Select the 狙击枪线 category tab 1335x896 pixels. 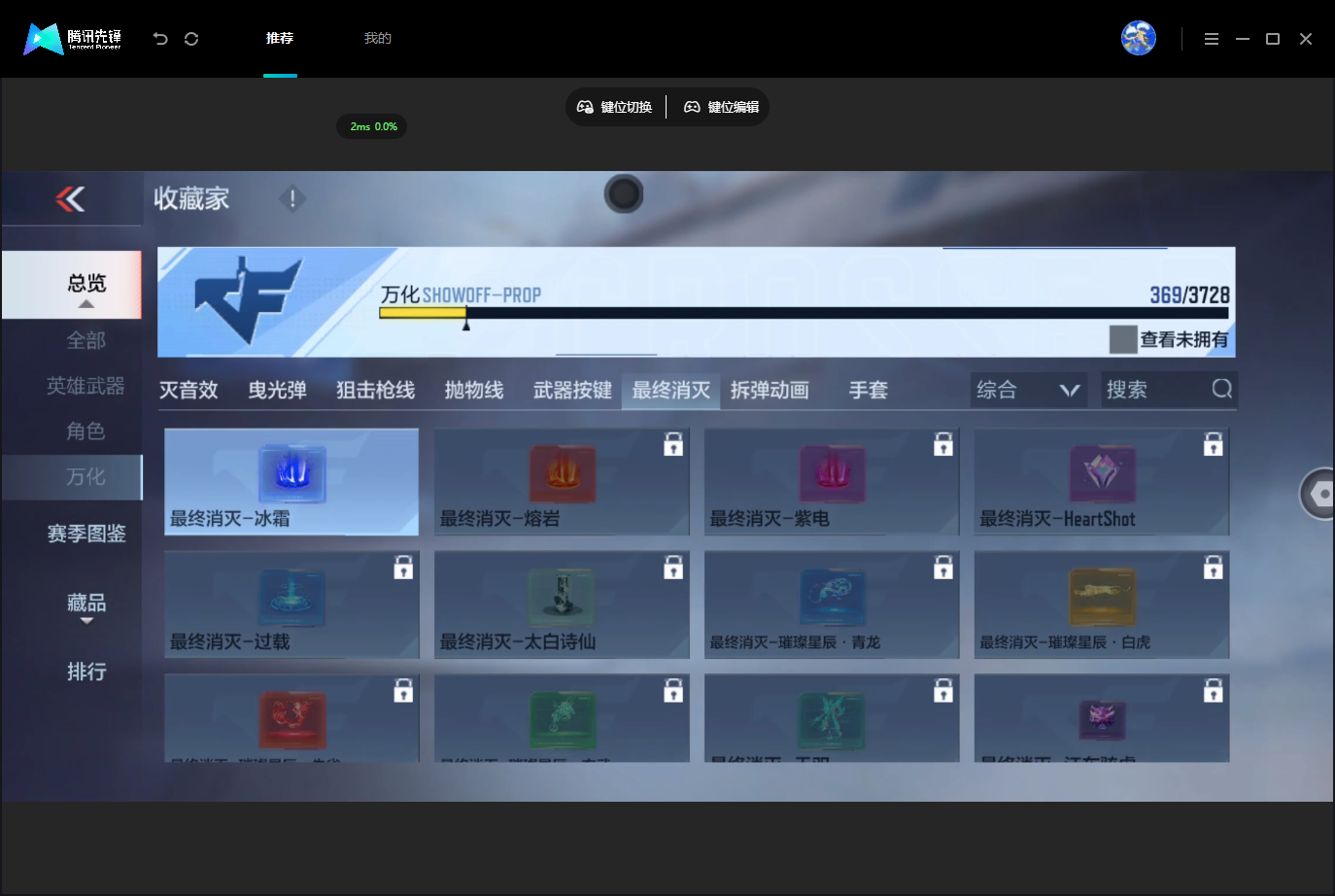[376, 391]
